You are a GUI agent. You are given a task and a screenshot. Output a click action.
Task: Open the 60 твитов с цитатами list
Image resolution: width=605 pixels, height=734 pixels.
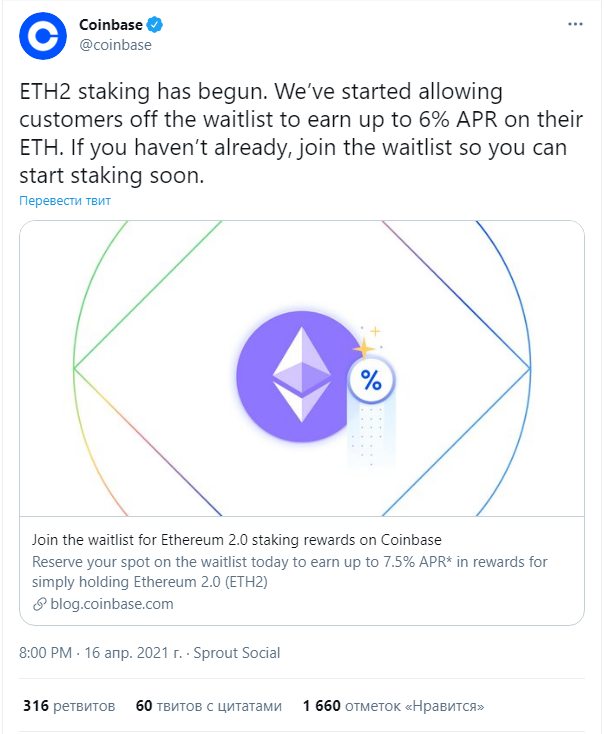tap(209, 705)
